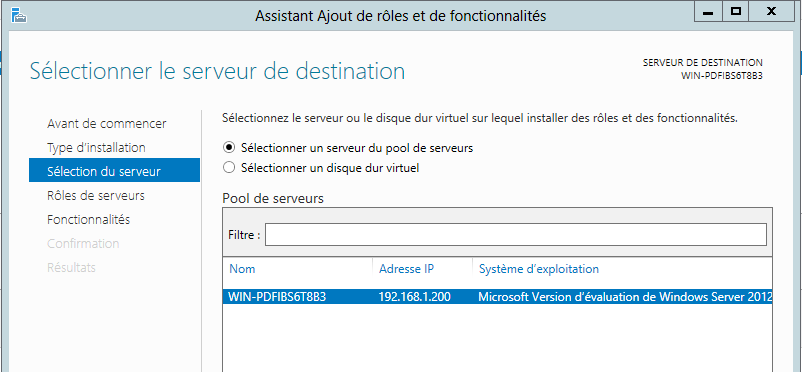Click the 192.168.1.200 IP address cell
The height and width of the screenshot is (372, 802).
(414, 297)
